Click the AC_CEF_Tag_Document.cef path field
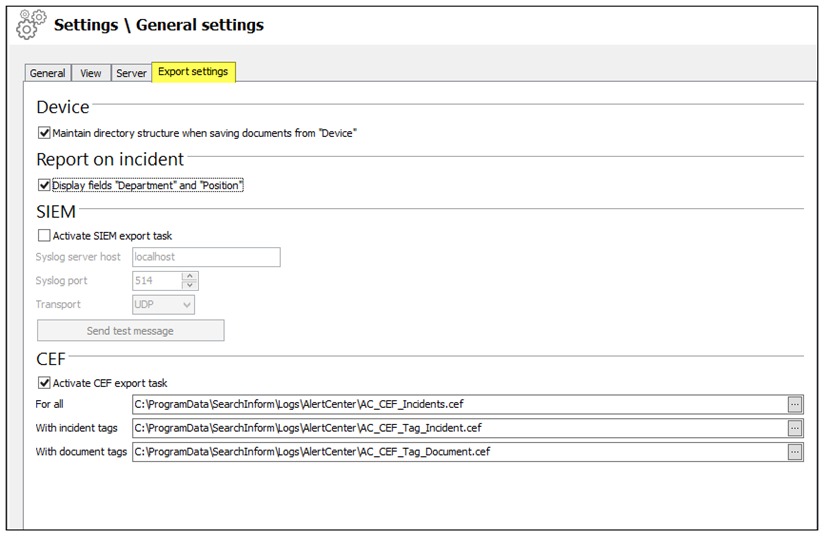Viewport: 824px width, 539px height. point(458,452)
